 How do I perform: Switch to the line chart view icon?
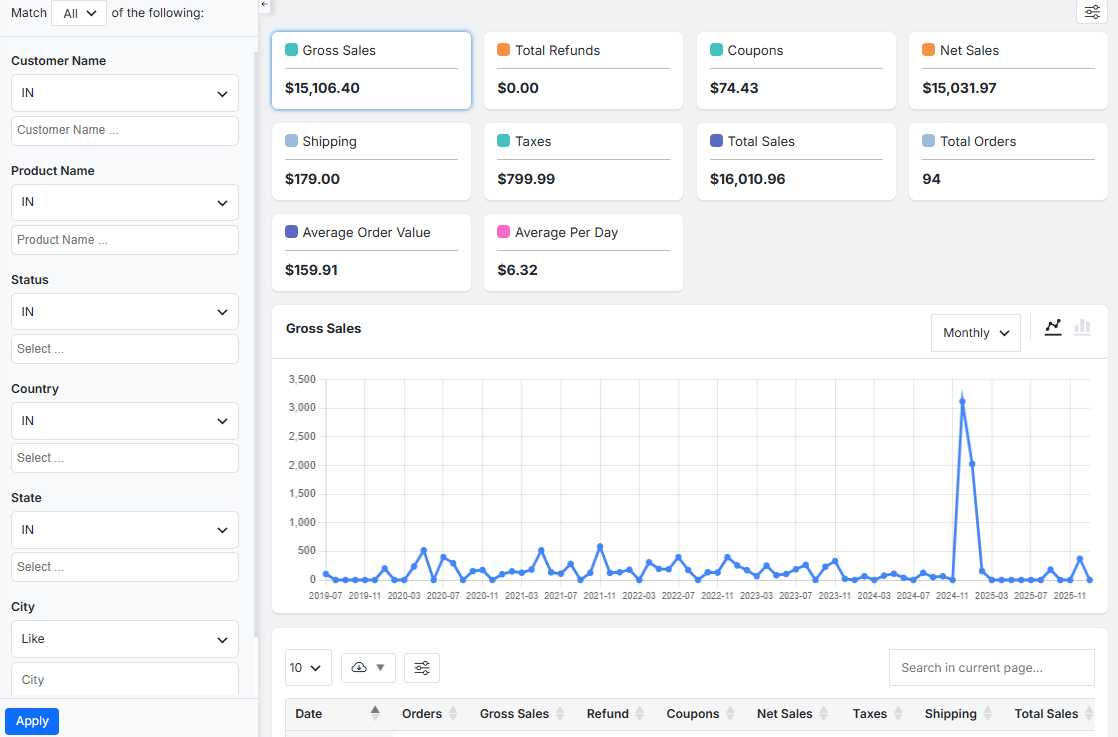click(1053, 327)
